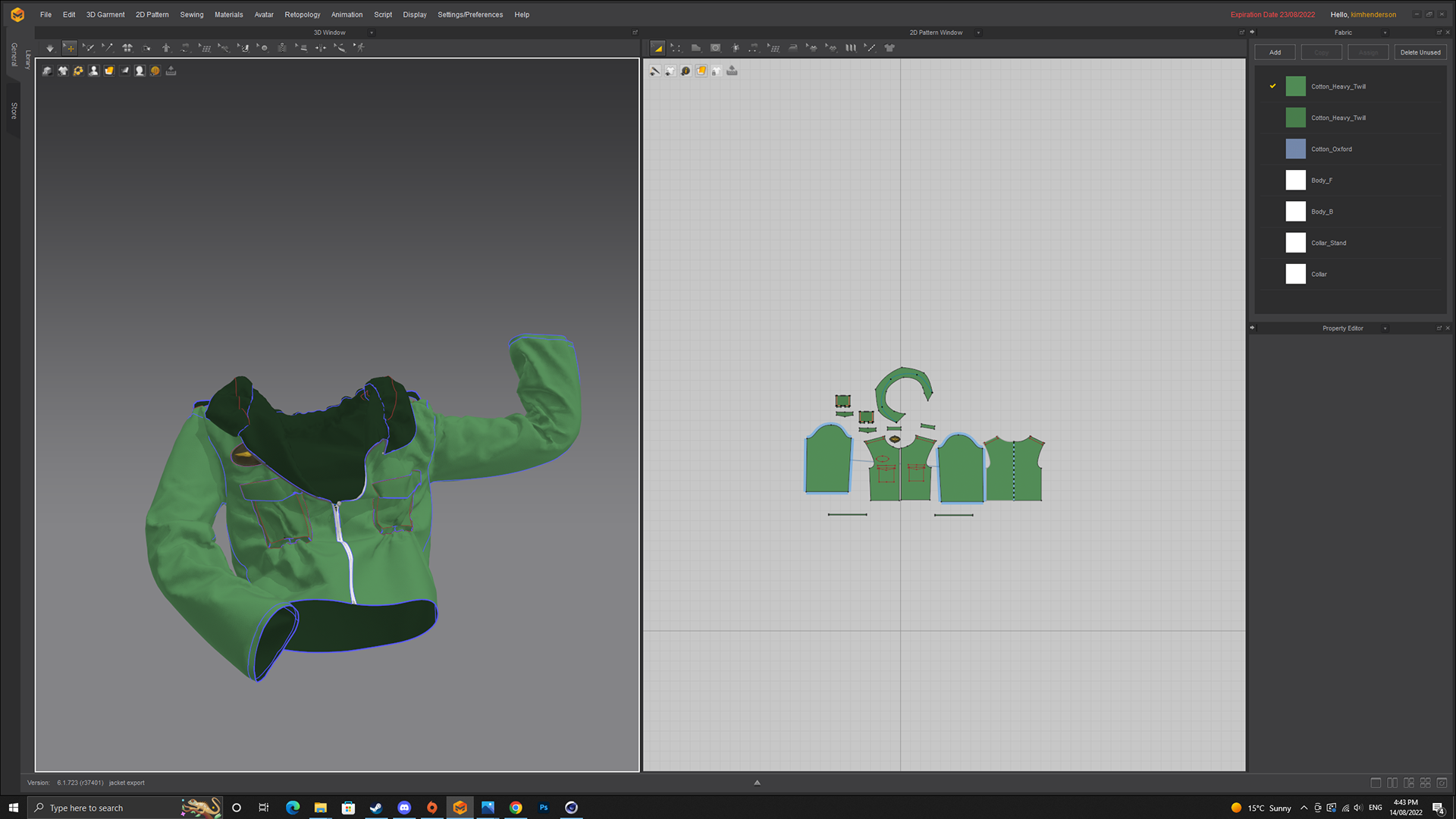1456x819 pixels.
Task: Open the Property Editor panel dropdown arrow
Action: point(1385,328)
